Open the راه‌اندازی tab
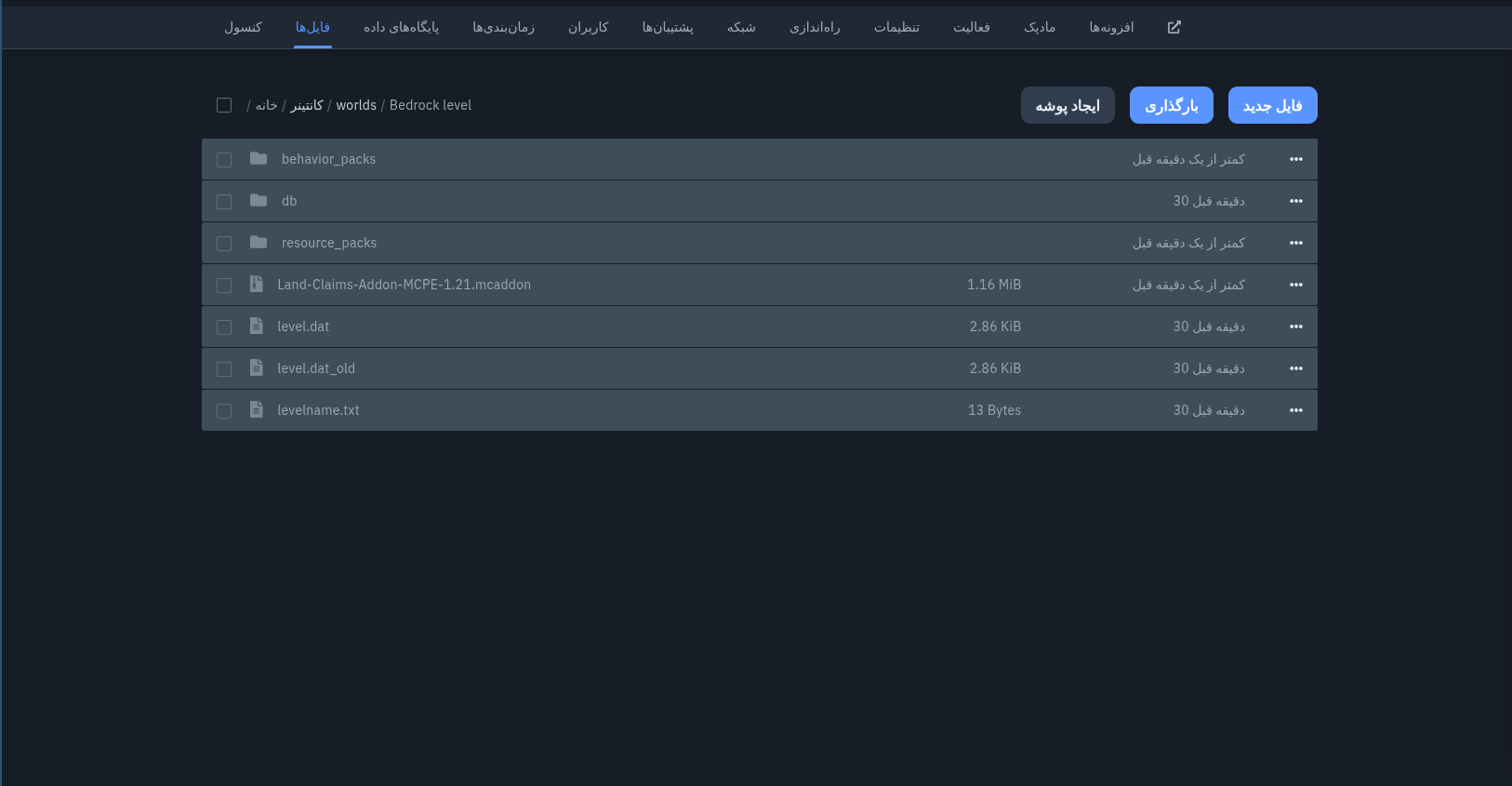The image size is (1512, 786). (815, 28)
